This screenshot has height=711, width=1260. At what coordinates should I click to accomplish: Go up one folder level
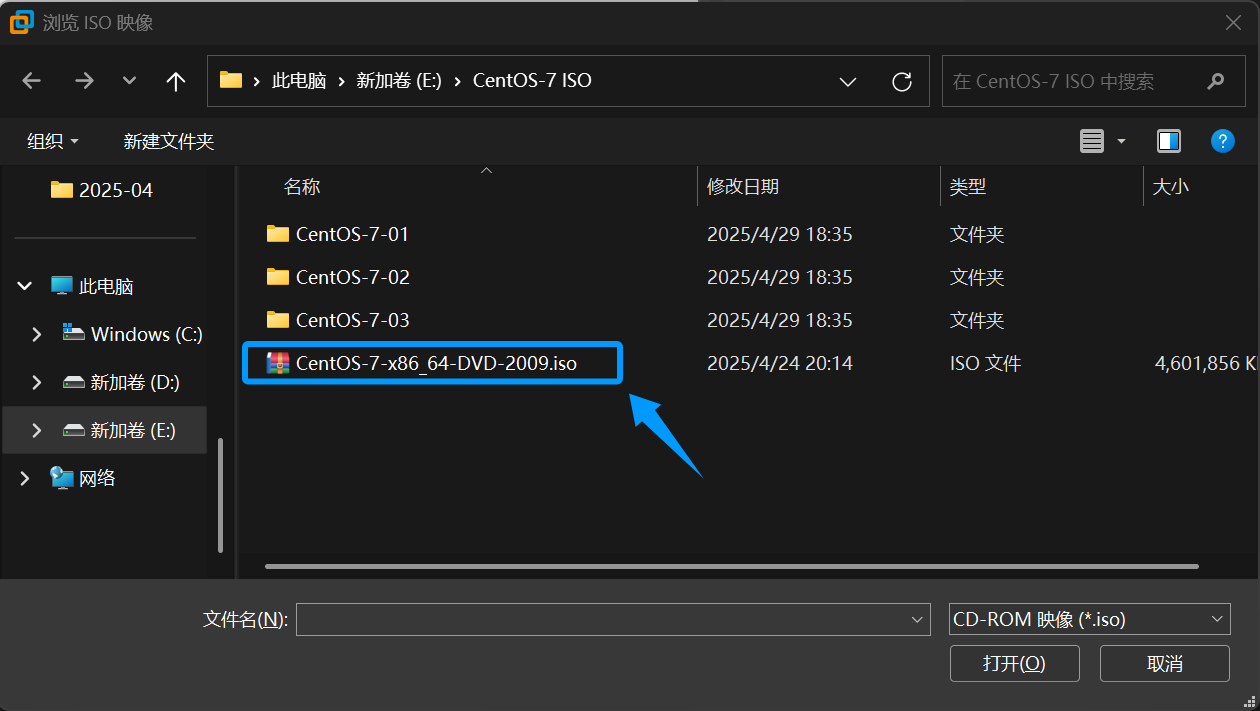pos(176,82)
